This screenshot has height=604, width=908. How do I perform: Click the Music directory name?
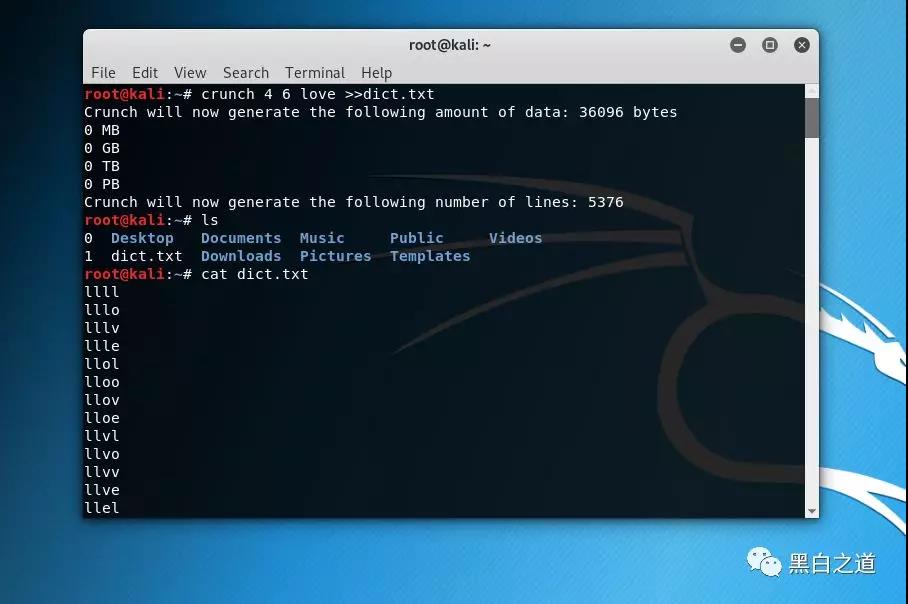coord(322,238)
